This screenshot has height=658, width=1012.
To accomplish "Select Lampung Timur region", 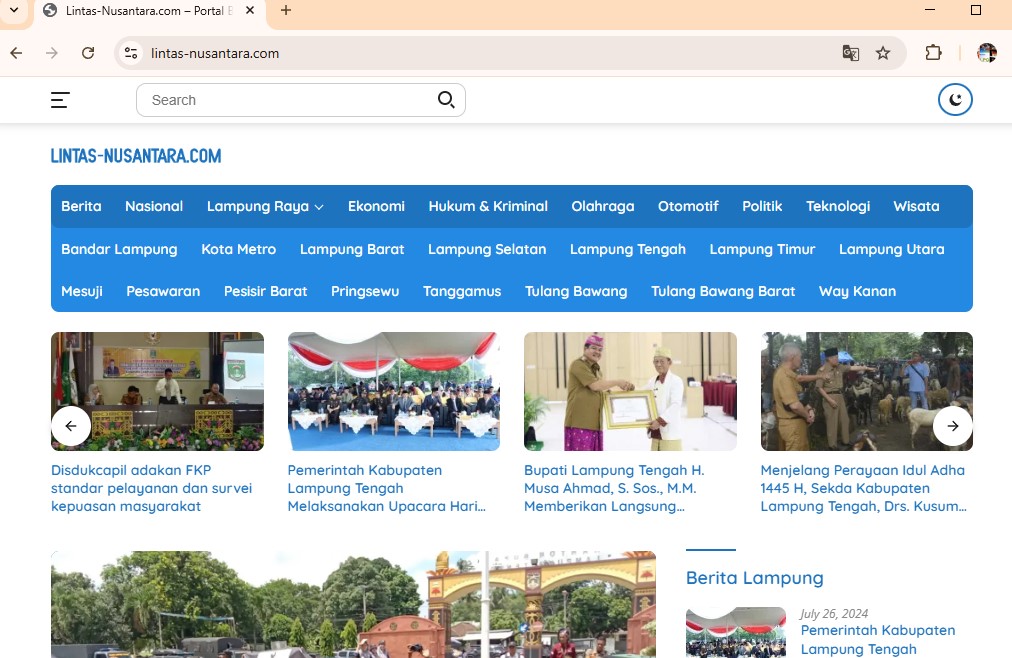I will 762,249.
